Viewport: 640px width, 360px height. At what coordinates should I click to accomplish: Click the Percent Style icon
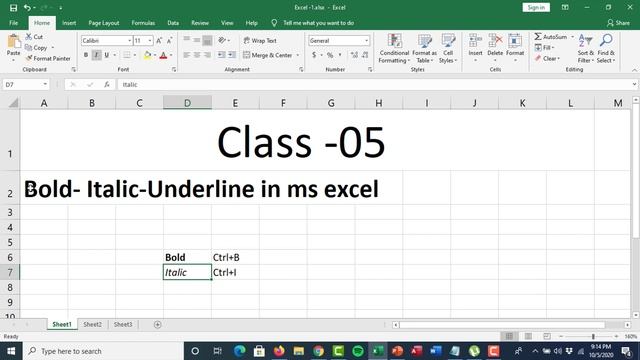pyautogui.click(x=330, y=55)
